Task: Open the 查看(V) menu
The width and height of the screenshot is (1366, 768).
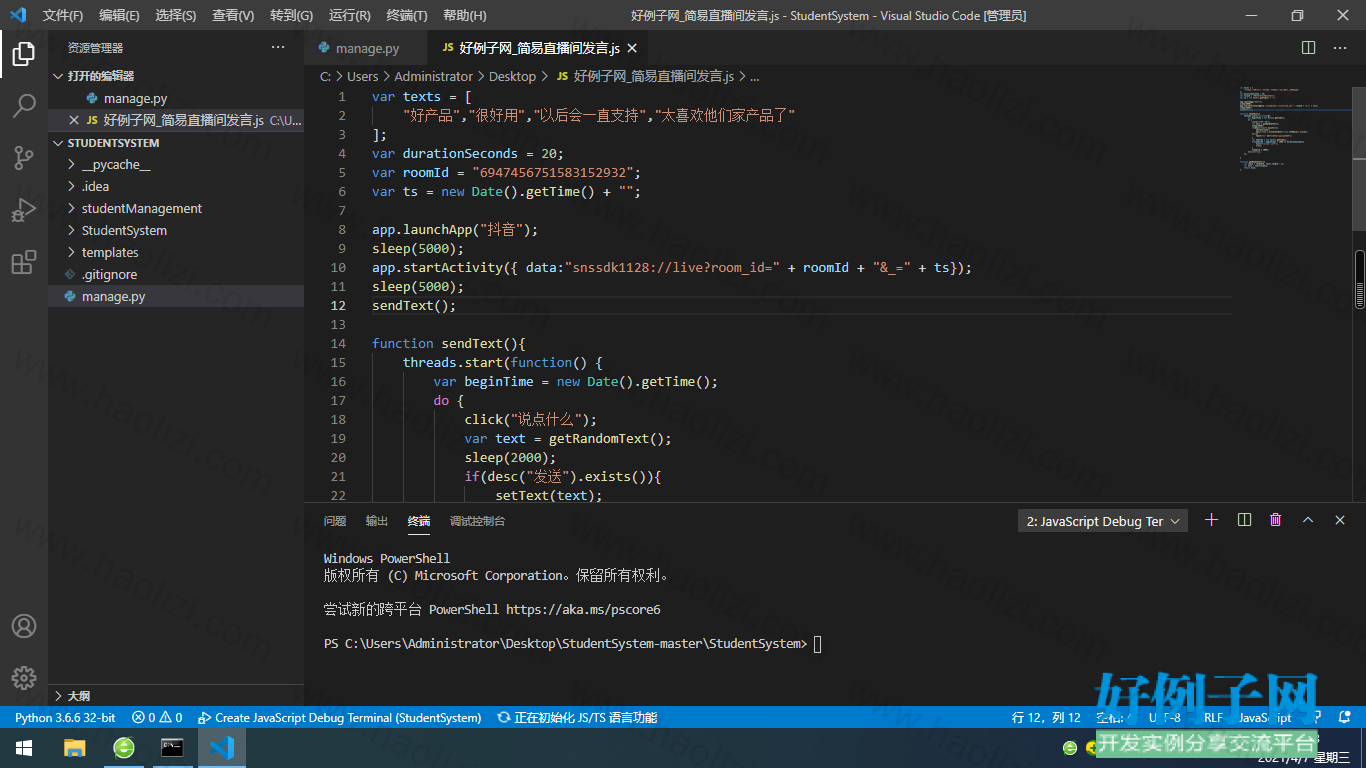Action: (233, 15)
